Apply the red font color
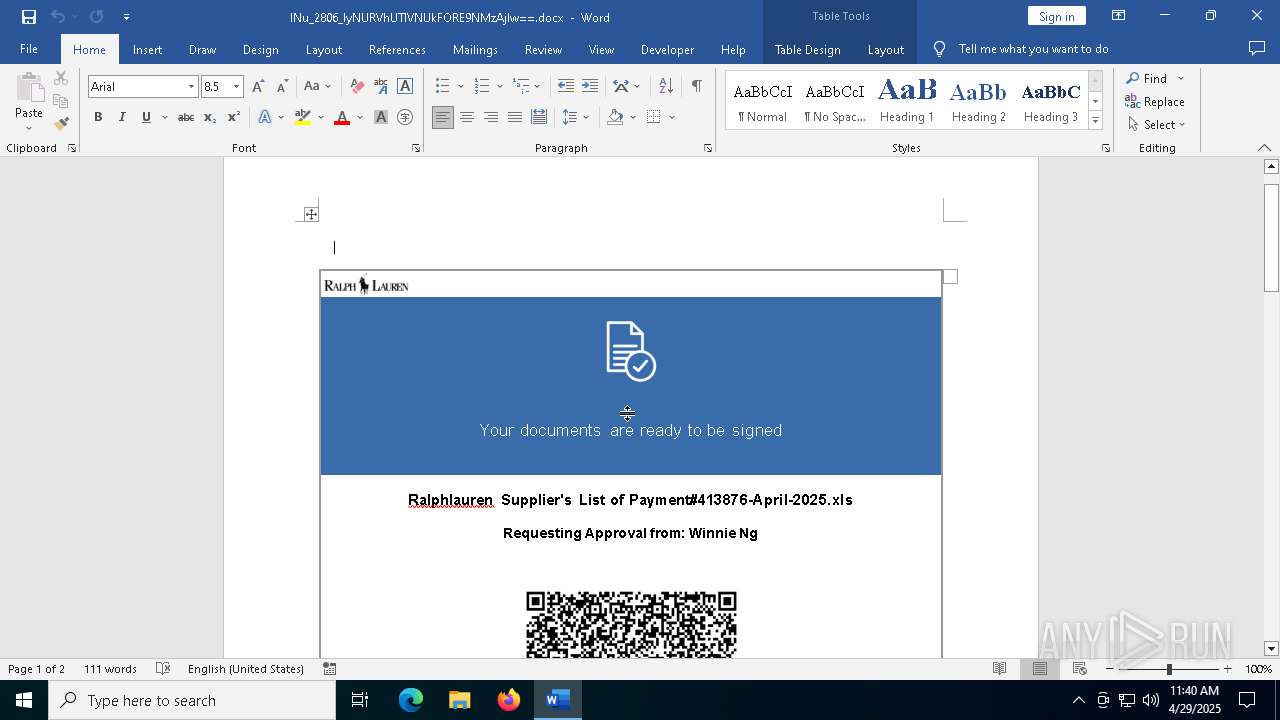1280x720 pixels. (x=342, y=118)
